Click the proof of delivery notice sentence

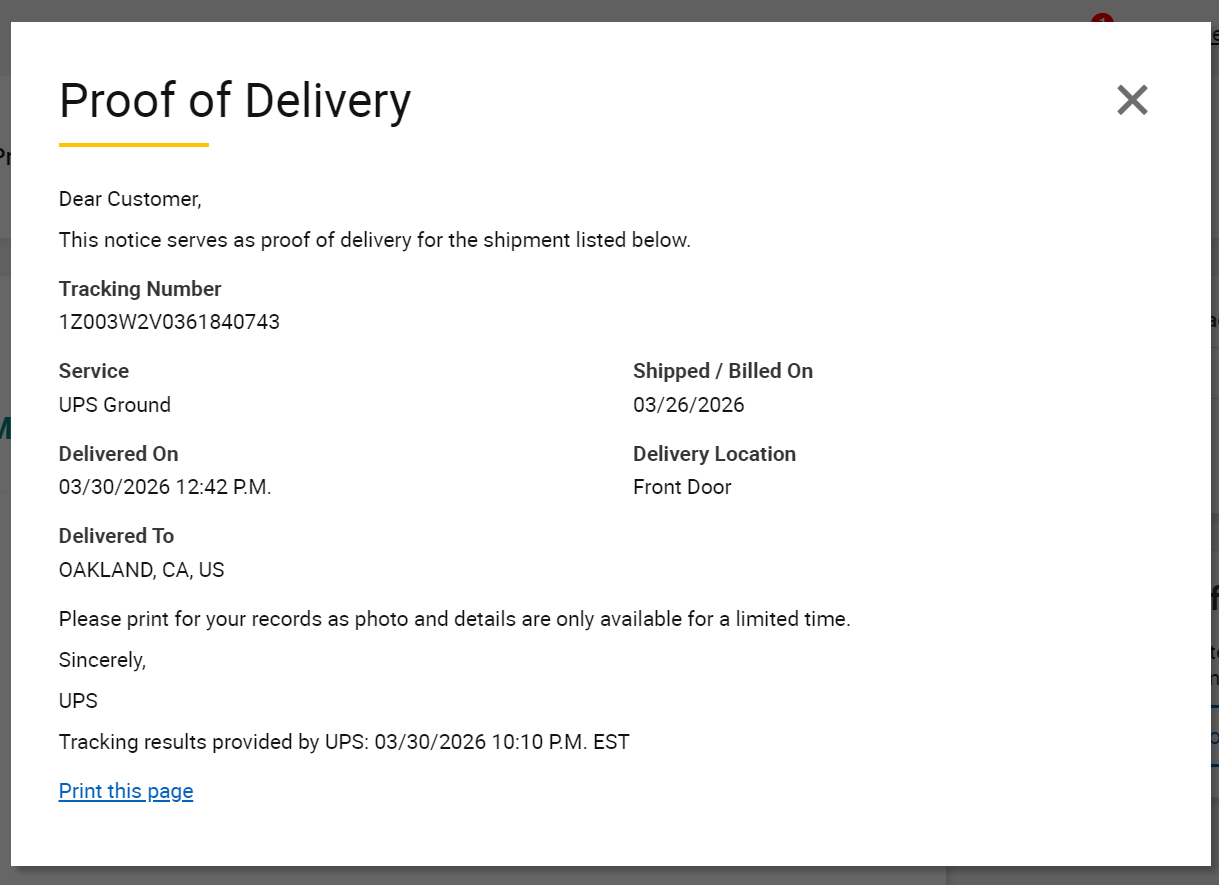coord(375,240)
